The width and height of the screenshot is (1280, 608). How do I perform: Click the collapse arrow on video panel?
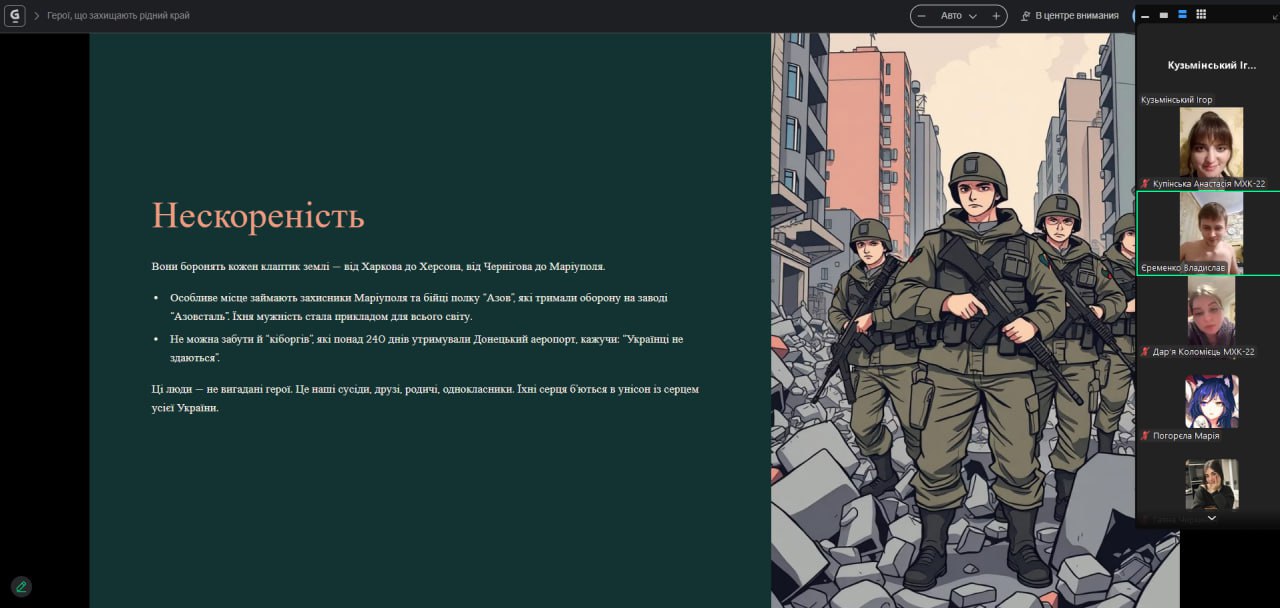coord(1211,518)
